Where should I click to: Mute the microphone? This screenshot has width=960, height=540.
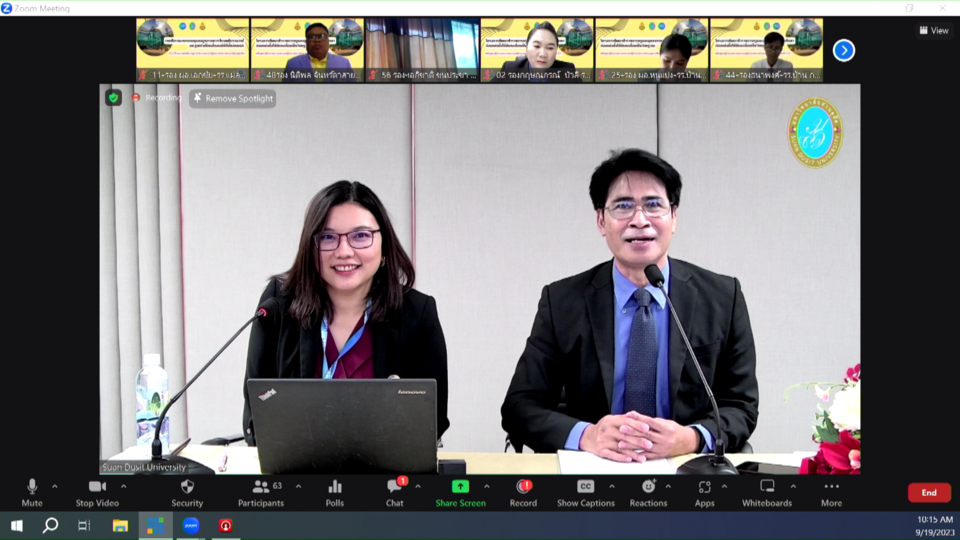click(x=32, y=491)
